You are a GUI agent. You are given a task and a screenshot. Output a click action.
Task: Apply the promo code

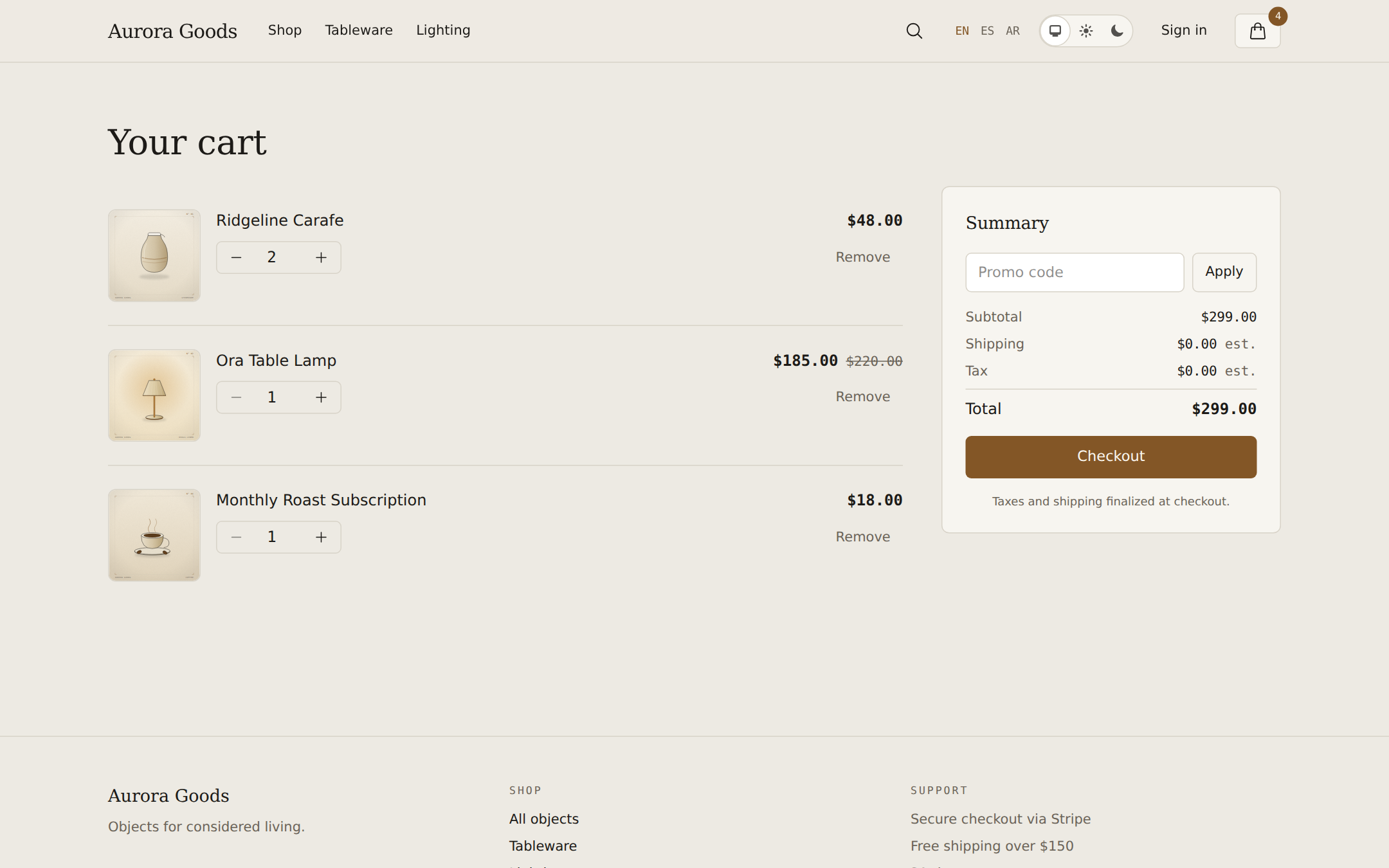point(1224,272)
